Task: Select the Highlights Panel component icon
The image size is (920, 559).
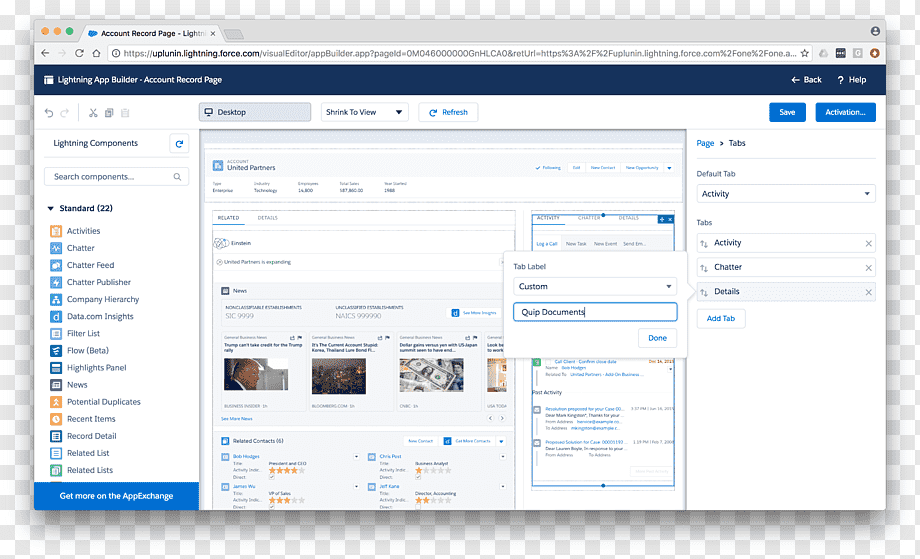Action: pos(56,368)
